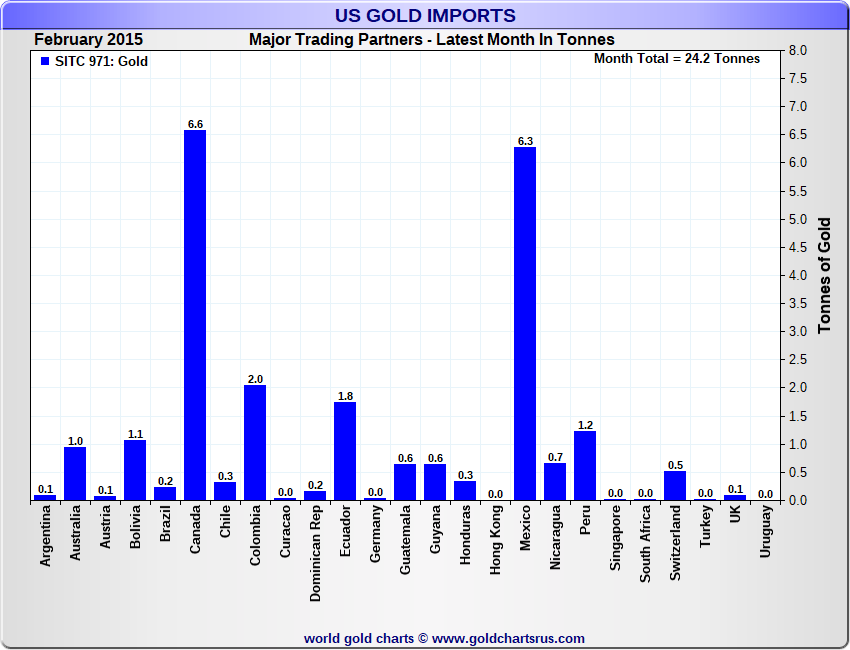Click the '1.8' value above Ecuador
Screen dimensions: 850x650
point(345,396)
